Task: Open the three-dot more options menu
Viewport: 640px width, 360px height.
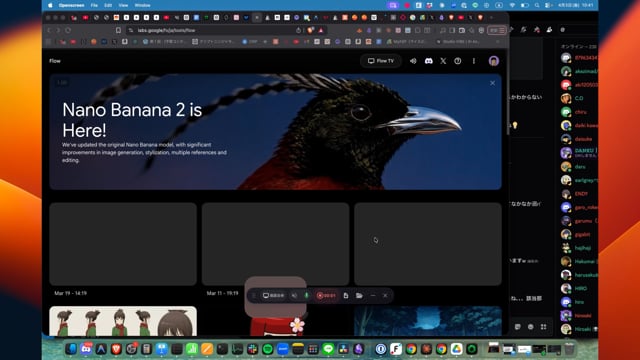Action: (474, 61)
